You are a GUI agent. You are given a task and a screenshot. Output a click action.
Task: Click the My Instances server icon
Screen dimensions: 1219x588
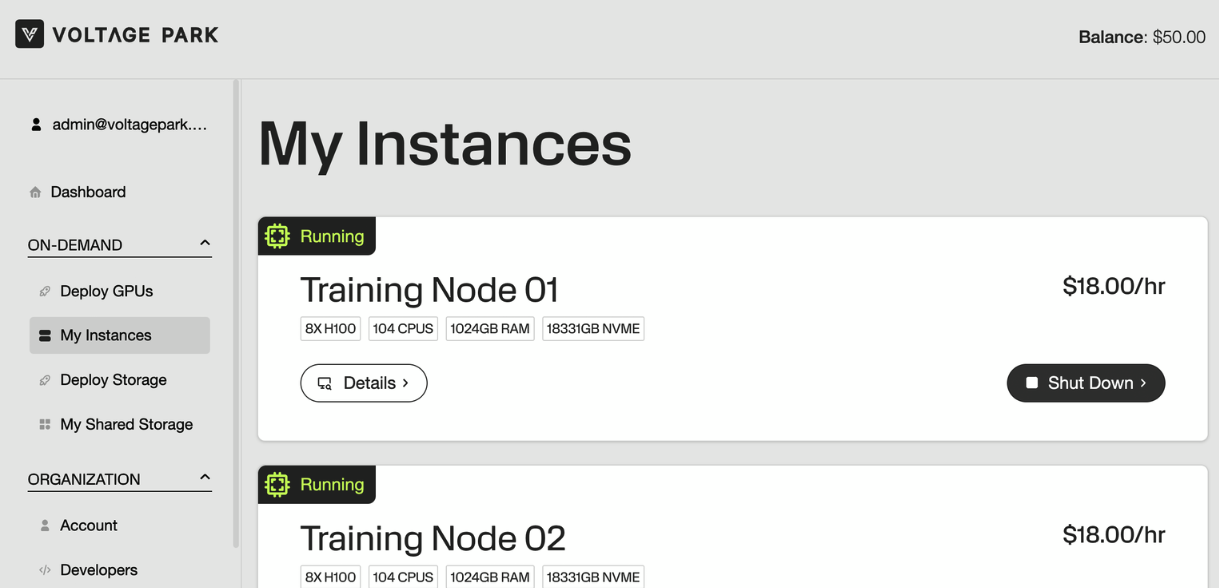(x=44, y=336)
